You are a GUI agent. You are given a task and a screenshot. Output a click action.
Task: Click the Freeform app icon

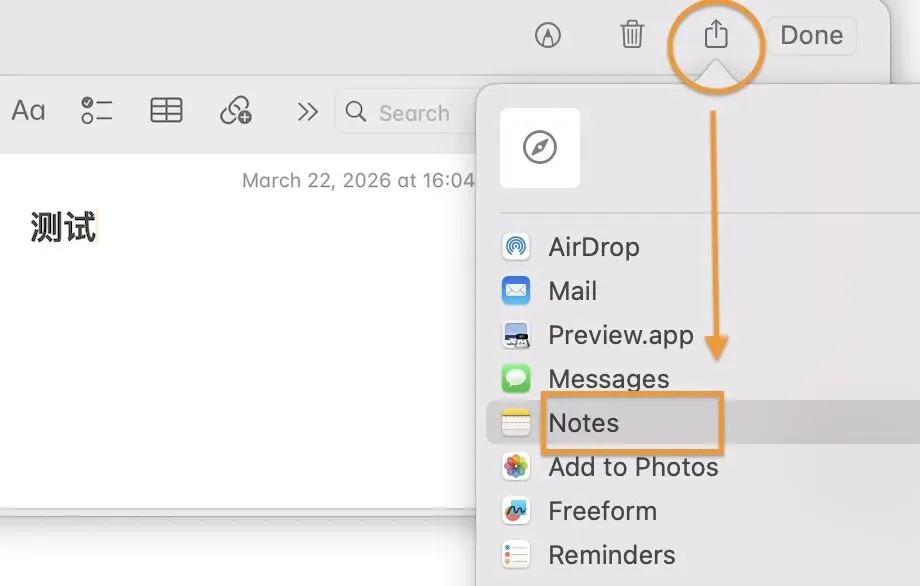point(516,510)
